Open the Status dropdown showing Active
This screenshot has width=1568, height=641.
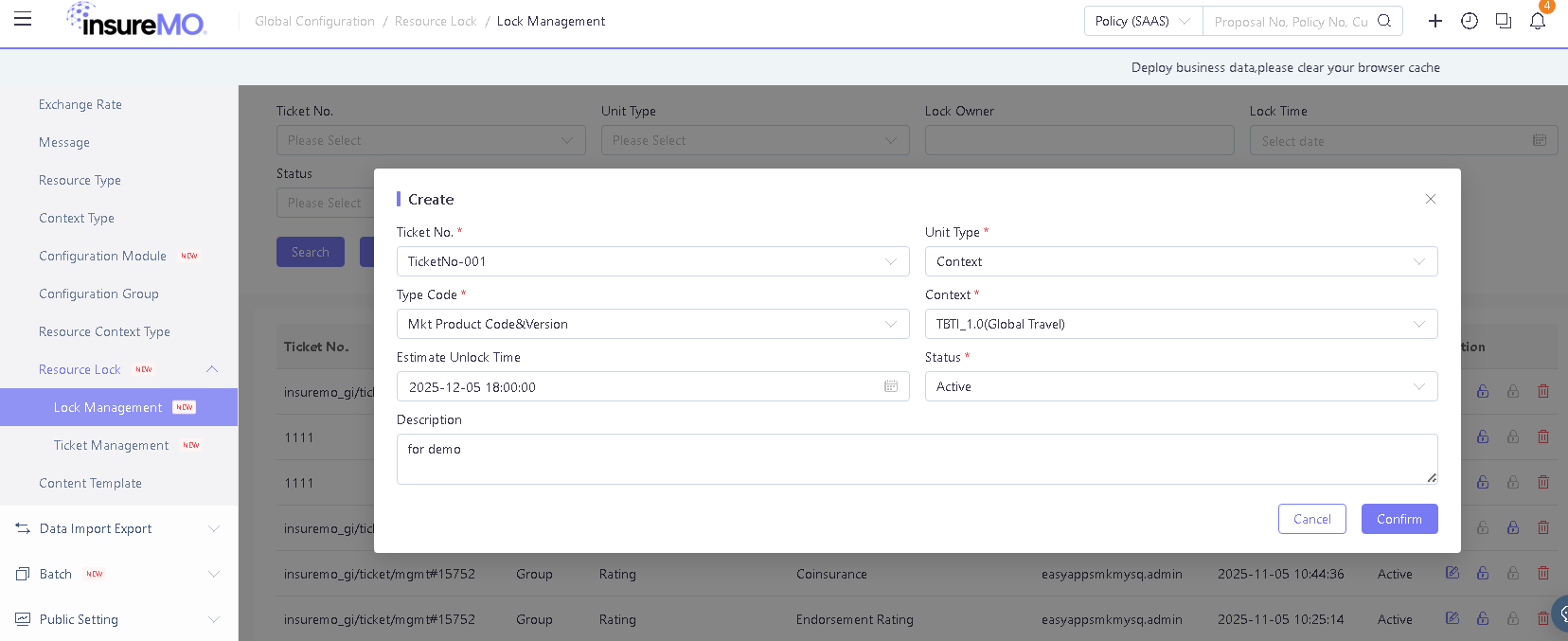pos(1181,386)
